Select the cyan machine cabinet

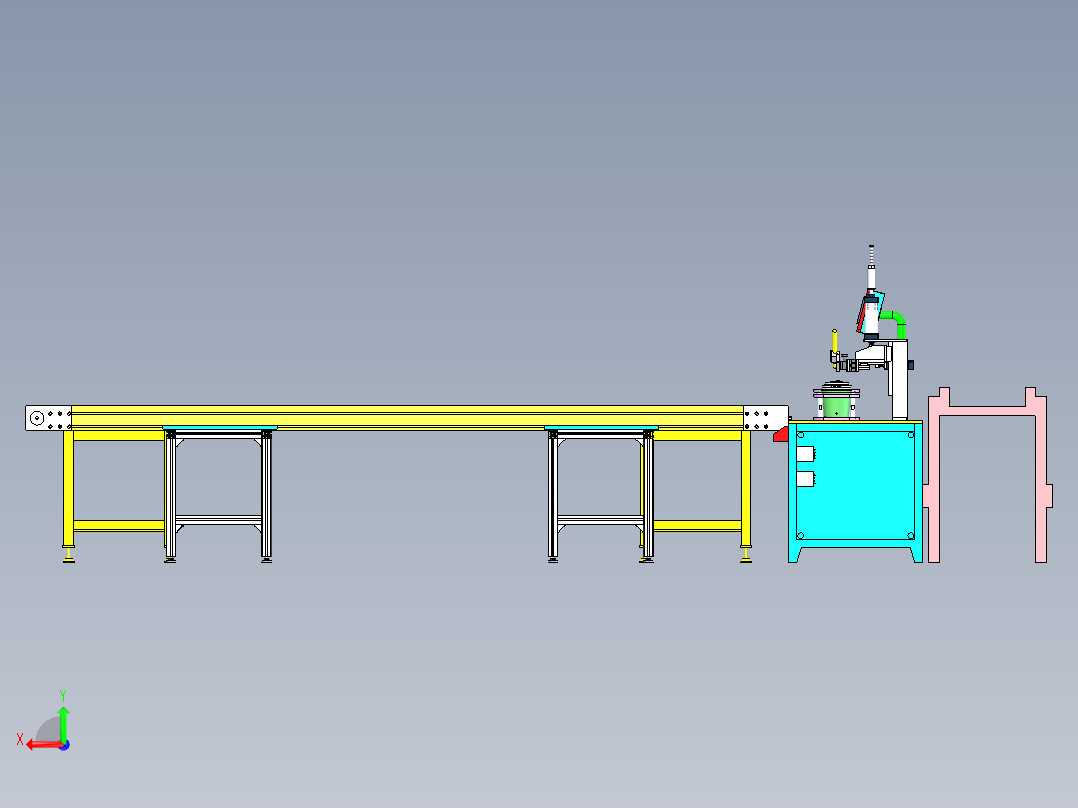point(855,492)
